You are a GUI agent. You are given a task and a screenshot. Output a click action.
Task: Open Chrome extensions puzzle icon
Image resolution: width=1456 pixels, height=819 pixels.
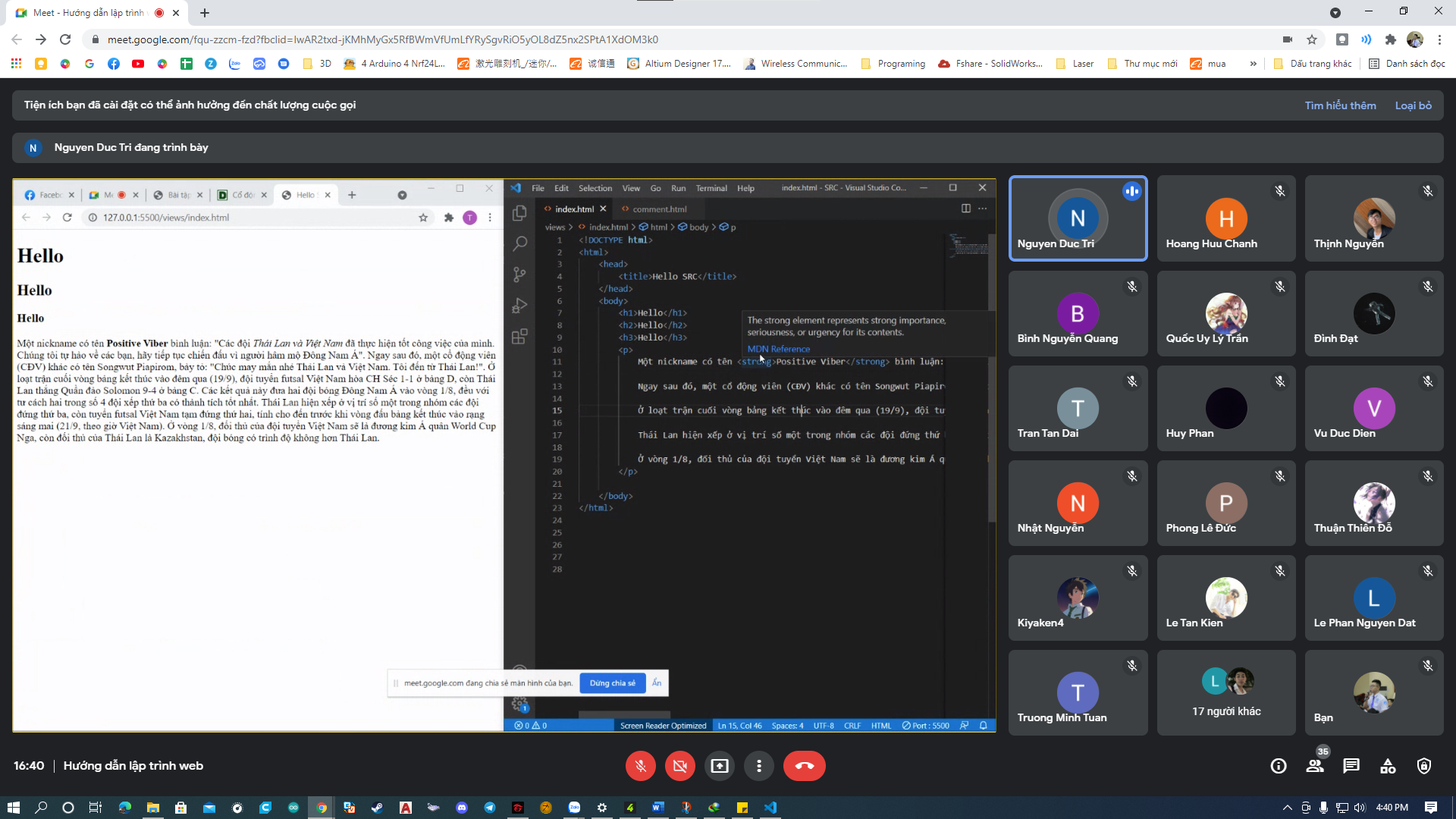pyautogui.click(x=1390, y=39)
